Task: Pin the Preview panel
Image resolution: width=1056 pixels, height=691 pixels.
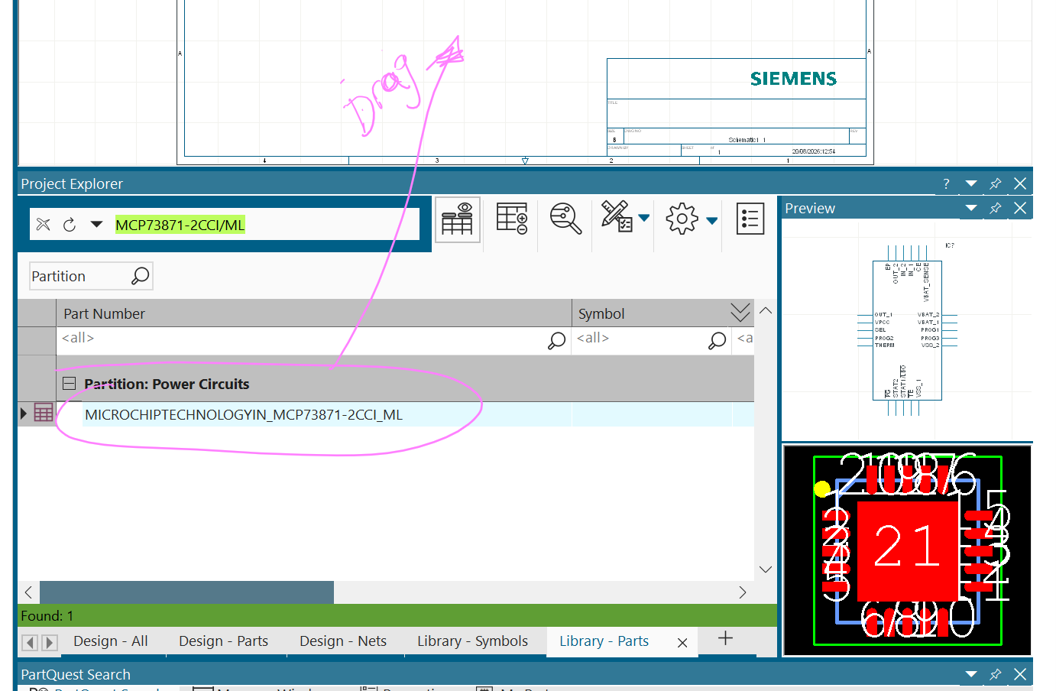Action: (x=995, y=208)
